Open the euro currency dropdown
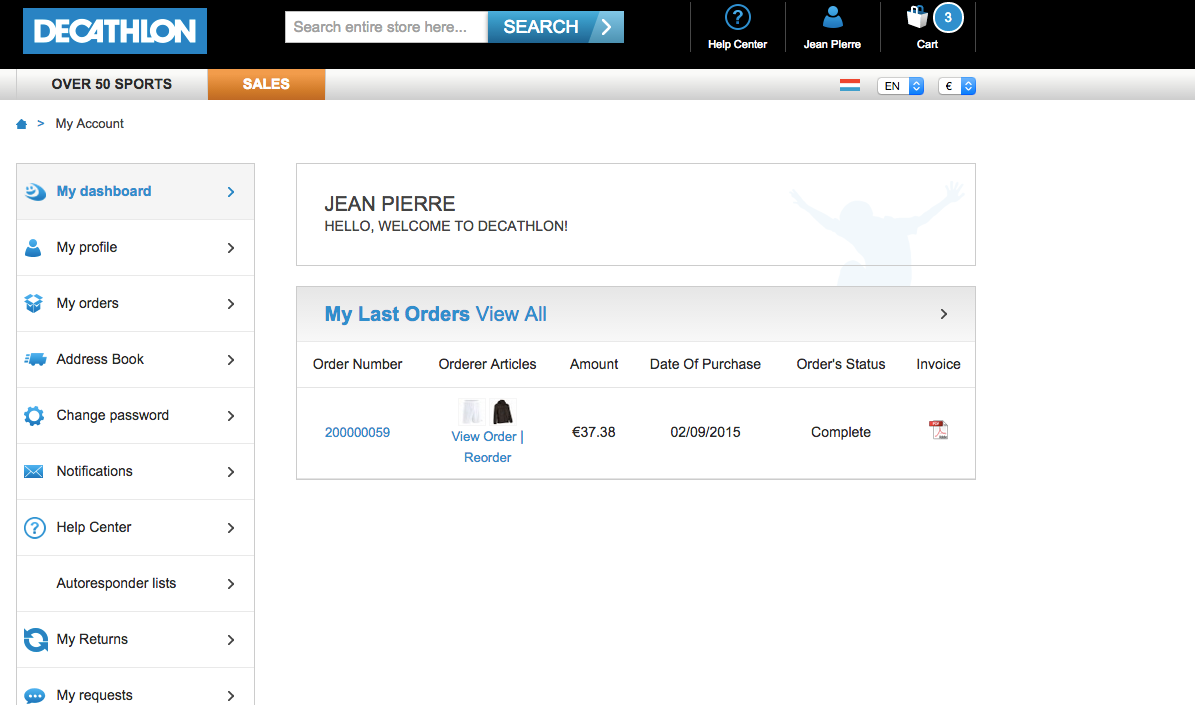Viewport: 1195px width, 705px height. pos(956,86)
